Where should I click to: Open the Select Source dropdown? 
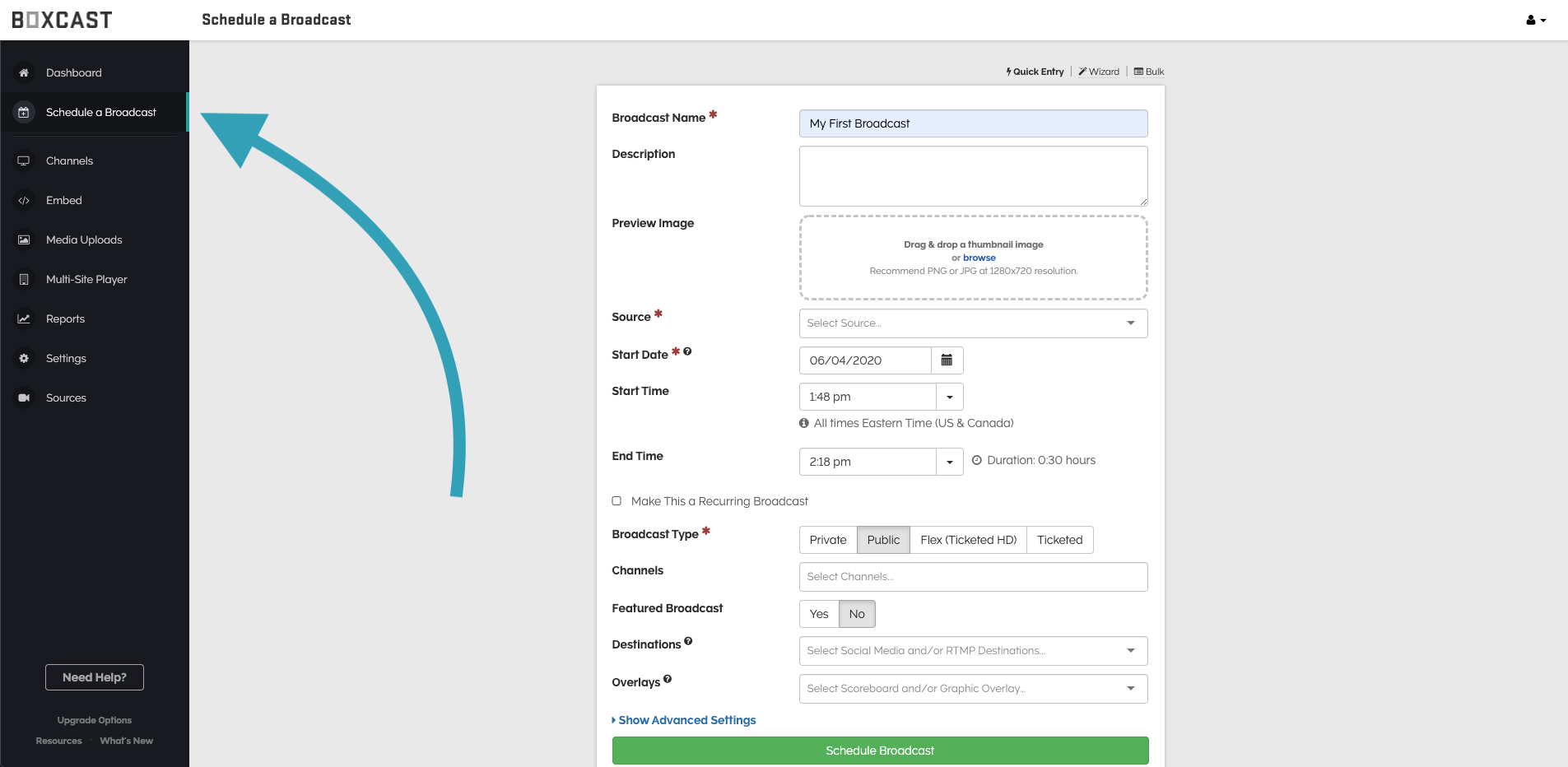(972, 323)
